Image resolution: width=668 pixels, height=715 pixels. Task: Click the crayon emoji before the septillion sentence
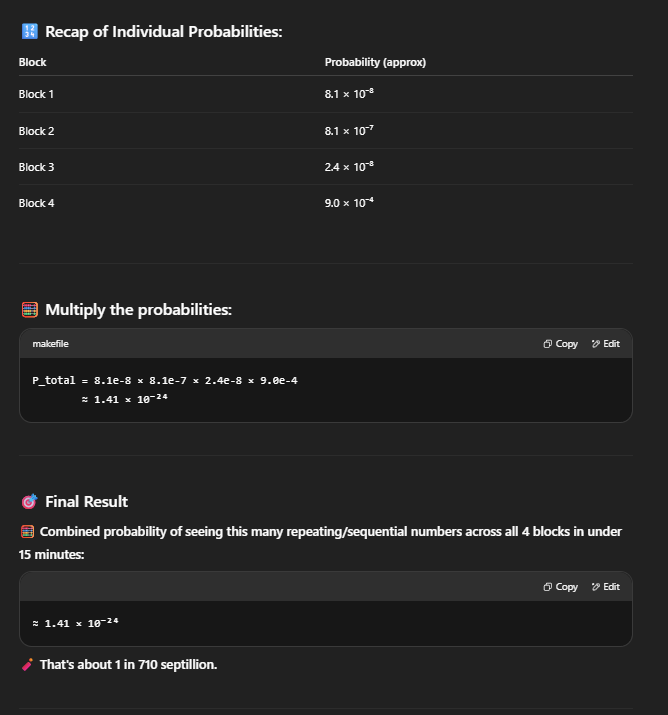coord(27,664)
